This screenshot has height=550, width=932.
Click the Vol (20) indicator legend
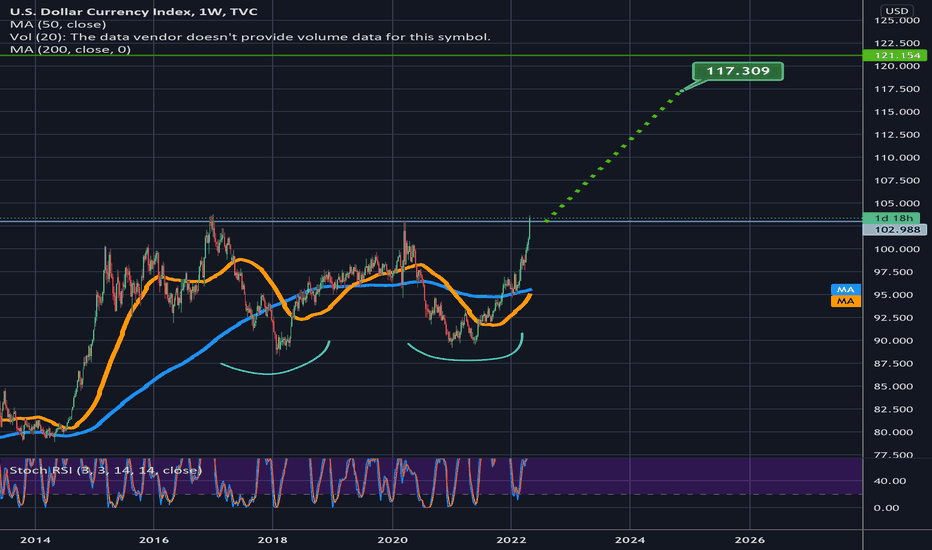(x=250, y=37)
